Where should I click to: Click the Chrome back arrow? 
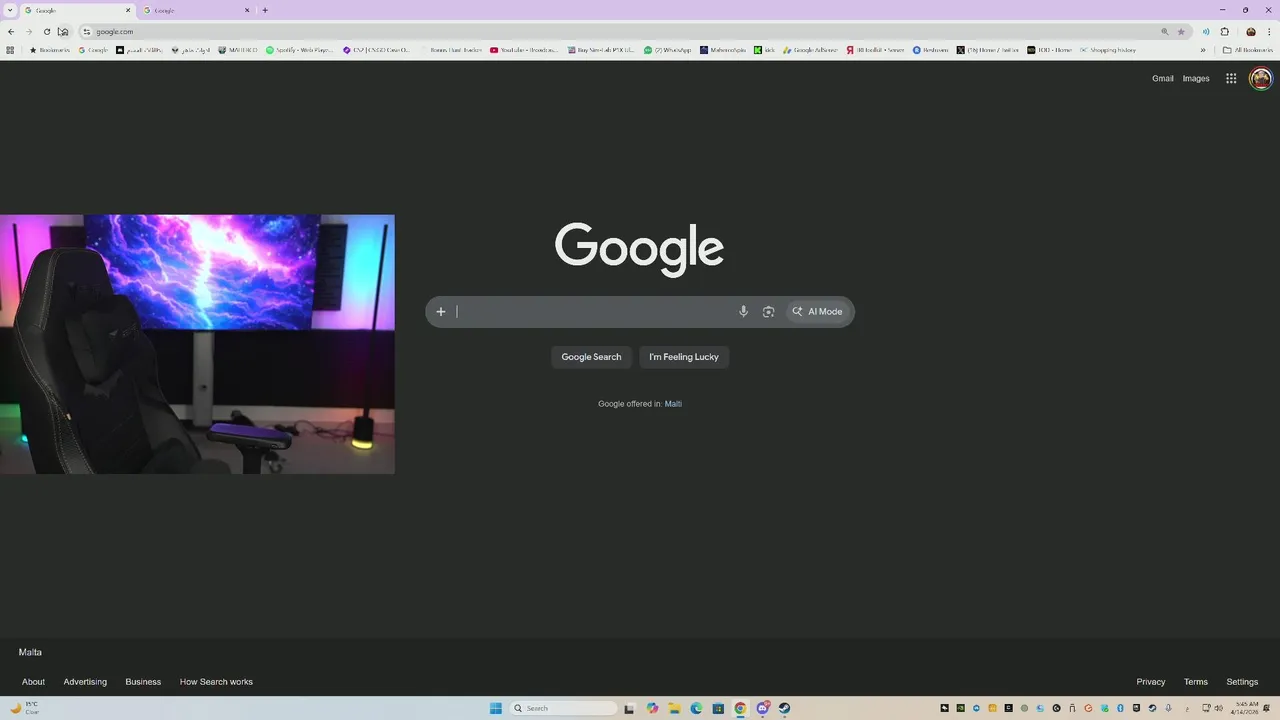click(11, 32)
